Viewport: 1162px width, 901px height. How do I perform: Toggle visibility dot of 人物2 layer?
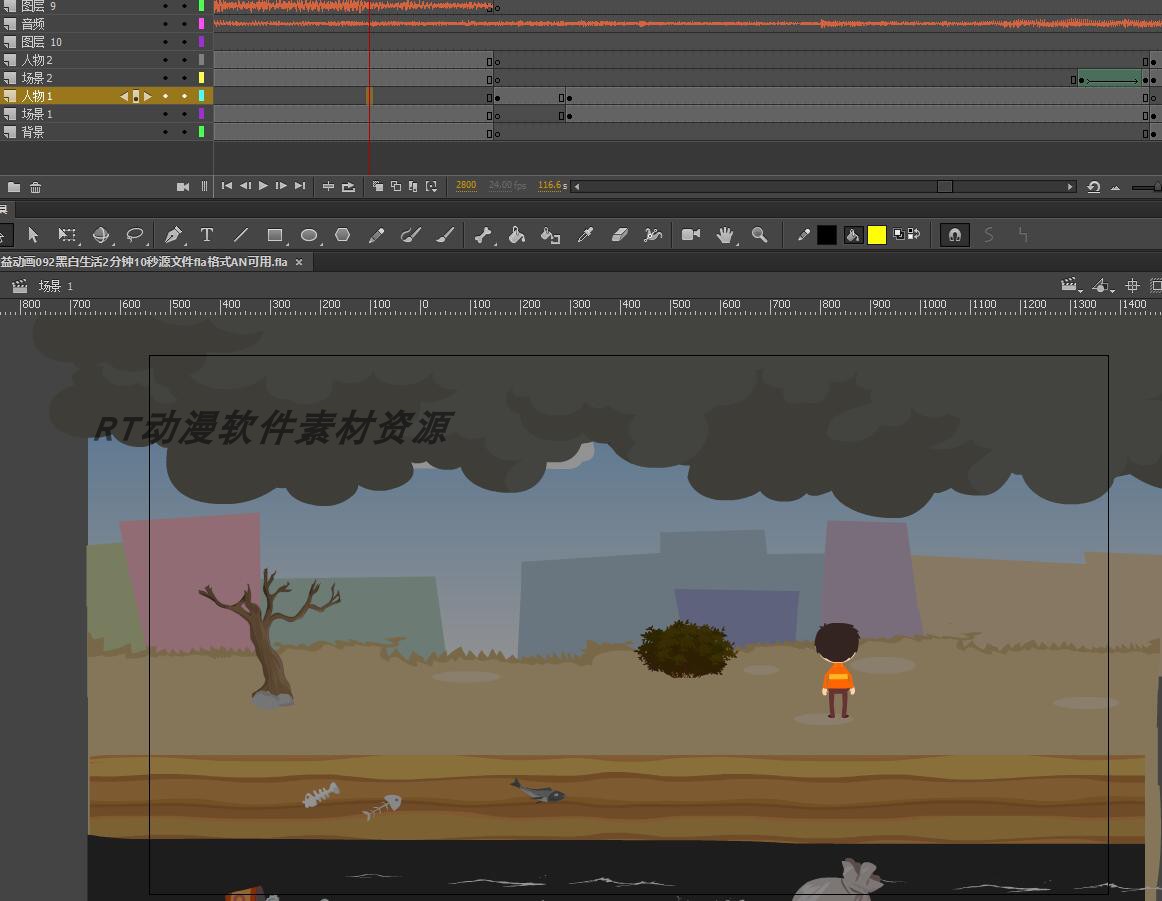pyautogui.click(x=165, y=60)
